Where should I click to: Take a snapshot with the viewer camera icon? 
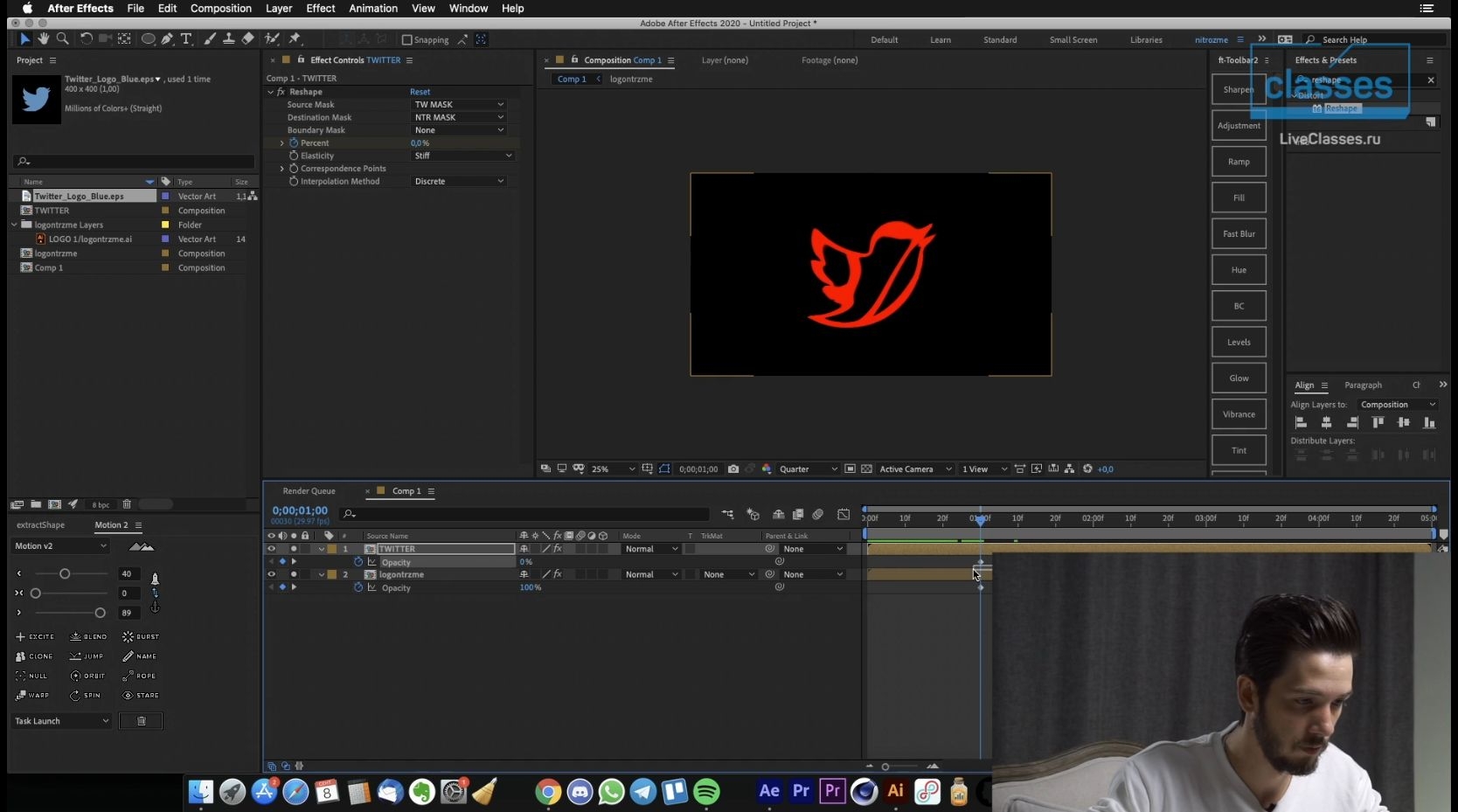(733, 469)
